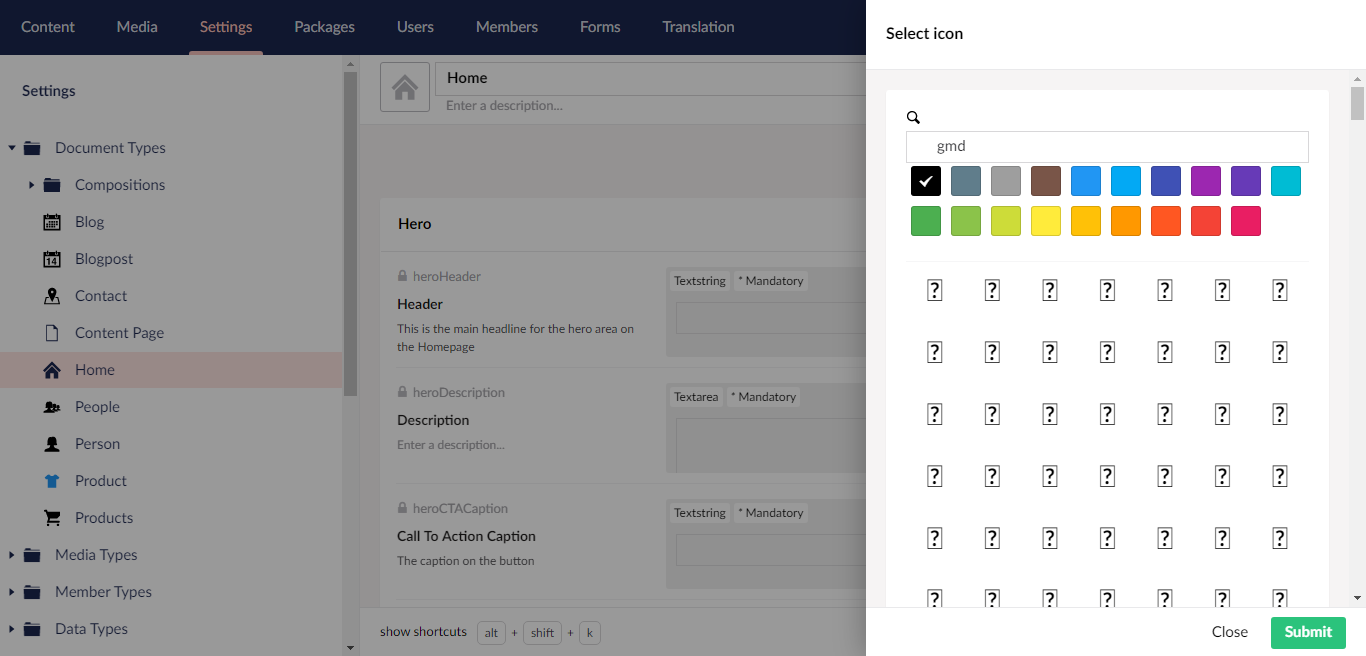Click the green Submit button

coord(1308,632)
